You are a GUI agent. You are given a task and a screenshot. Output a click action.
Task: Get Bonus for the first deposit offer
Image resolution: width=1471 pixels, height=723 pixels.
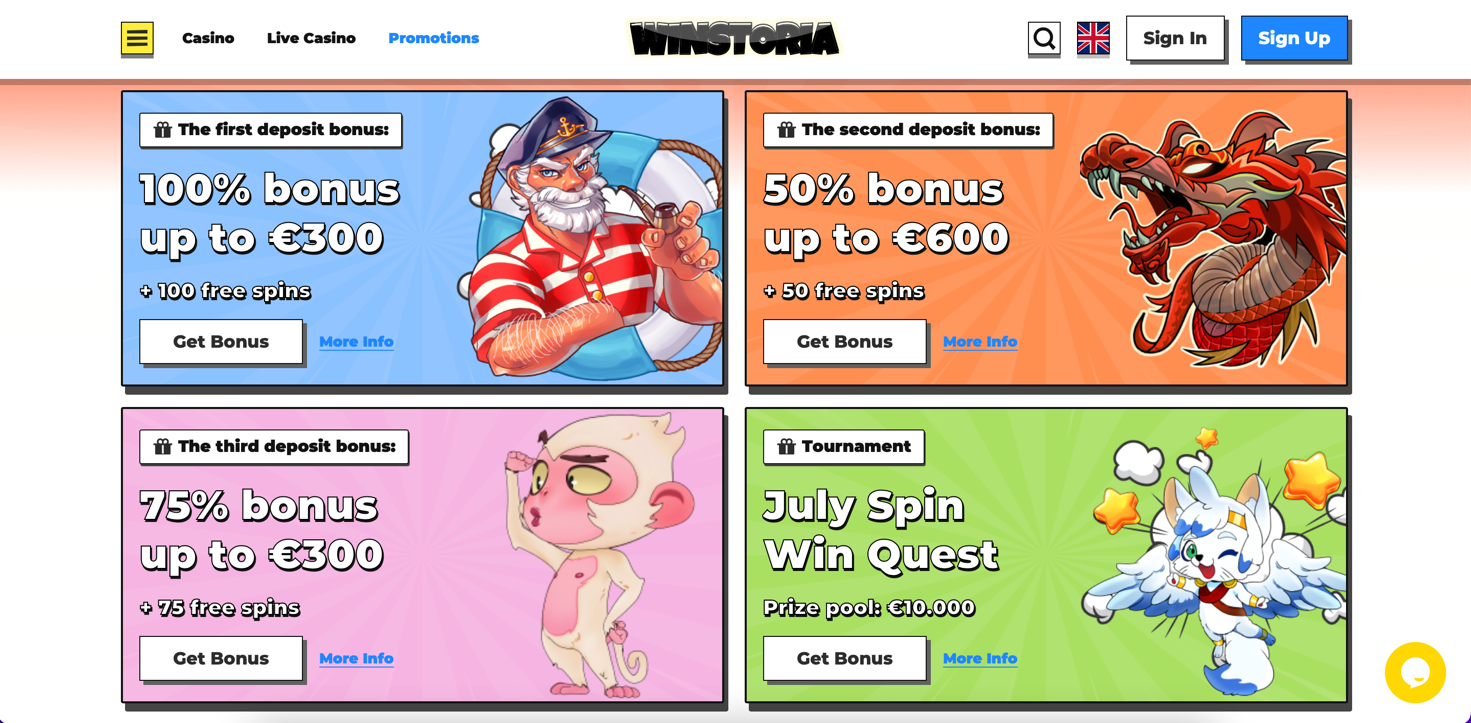click(221, 342)
